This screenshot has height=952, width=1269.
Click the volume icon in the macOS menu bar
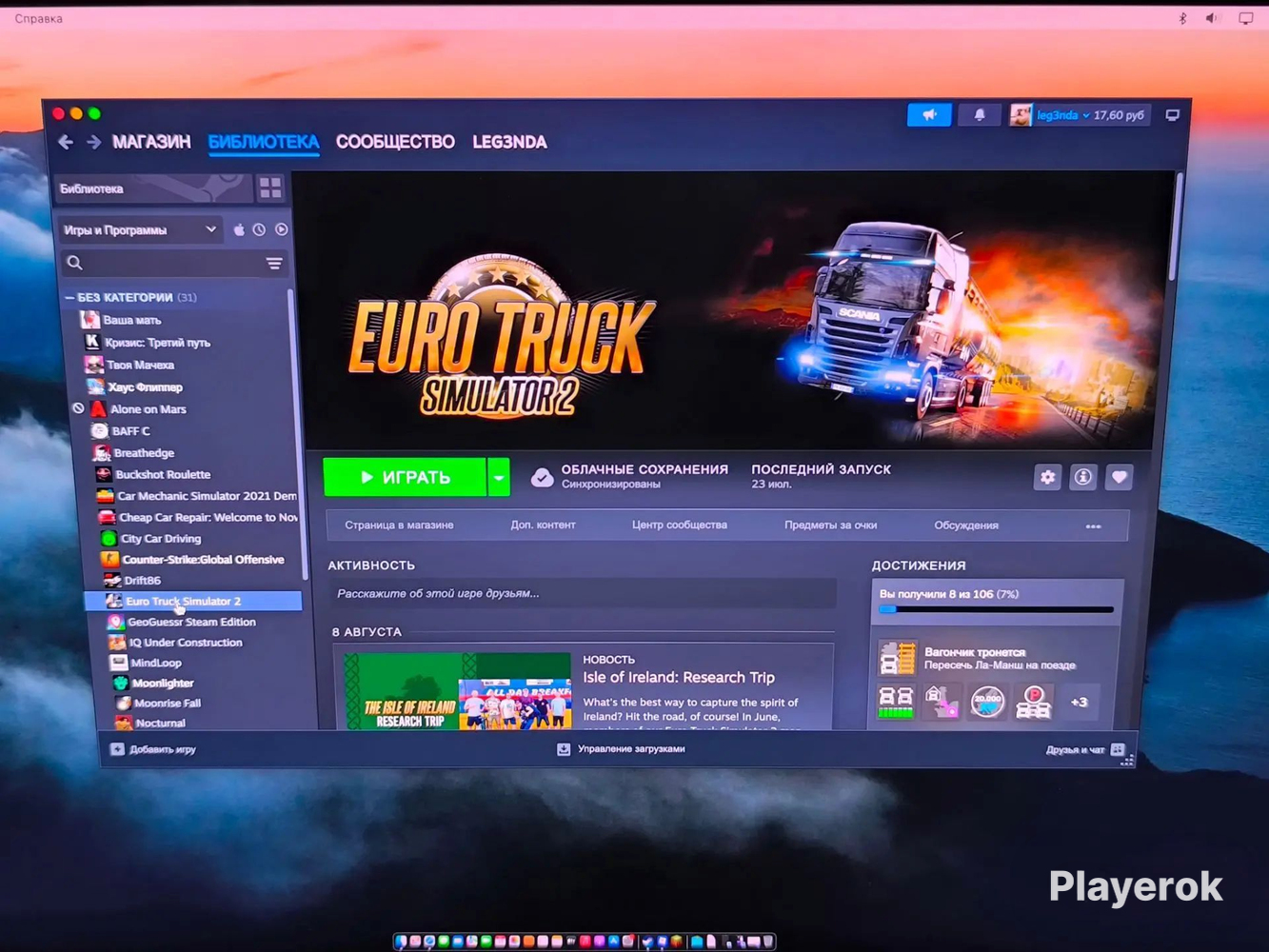pos(1213,18)
